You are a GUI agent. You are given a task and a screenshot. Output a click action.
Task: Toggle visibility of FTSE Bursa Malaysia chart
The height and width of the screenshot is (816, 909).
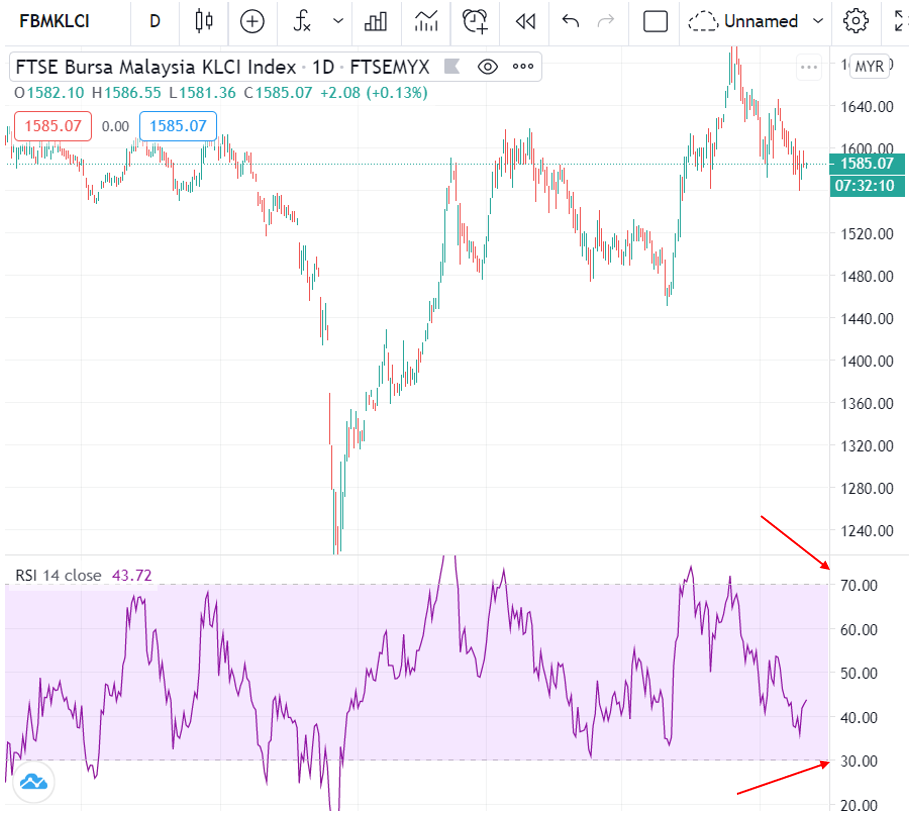[487, 67]
